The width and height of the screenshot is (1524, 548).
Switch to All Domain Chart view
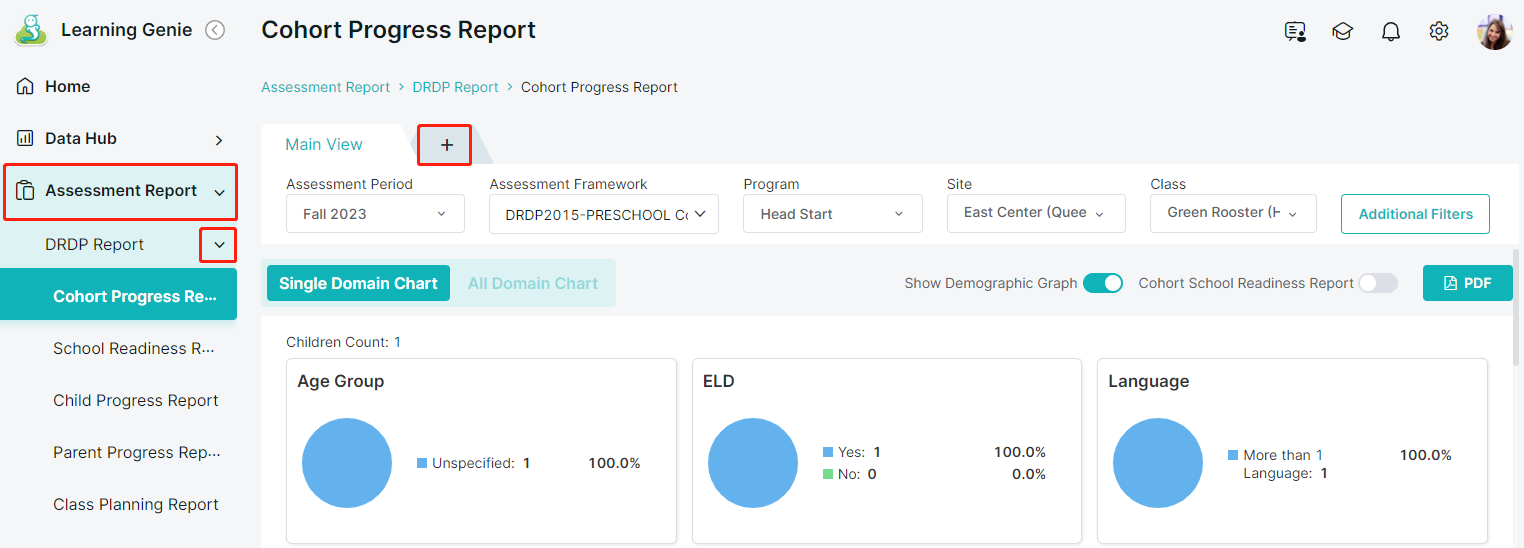coord(532,283)
